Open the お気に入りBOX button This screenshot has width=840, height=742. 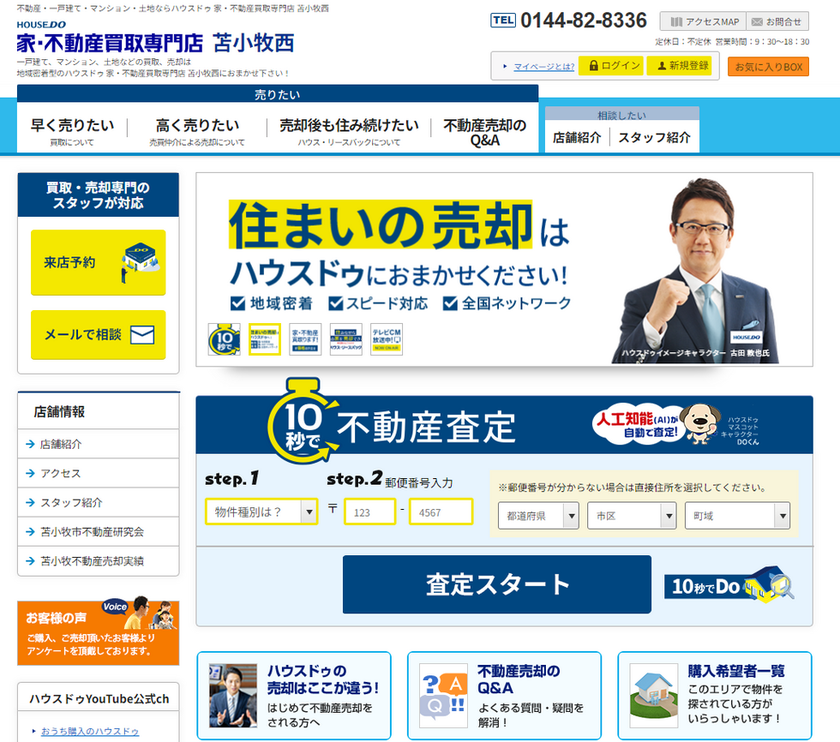pos(767,67)
